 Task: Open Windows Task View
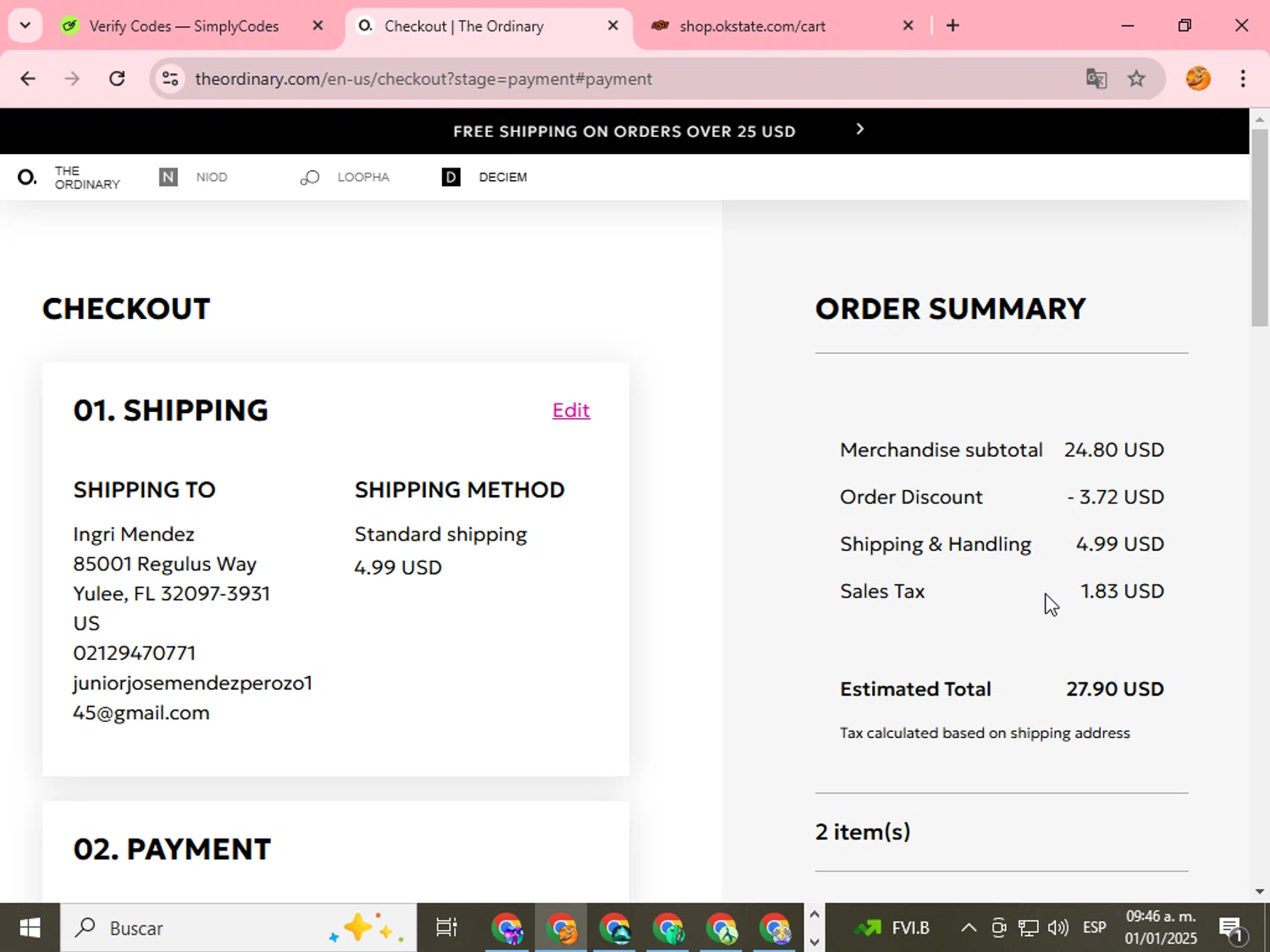[x=446, y=928]
